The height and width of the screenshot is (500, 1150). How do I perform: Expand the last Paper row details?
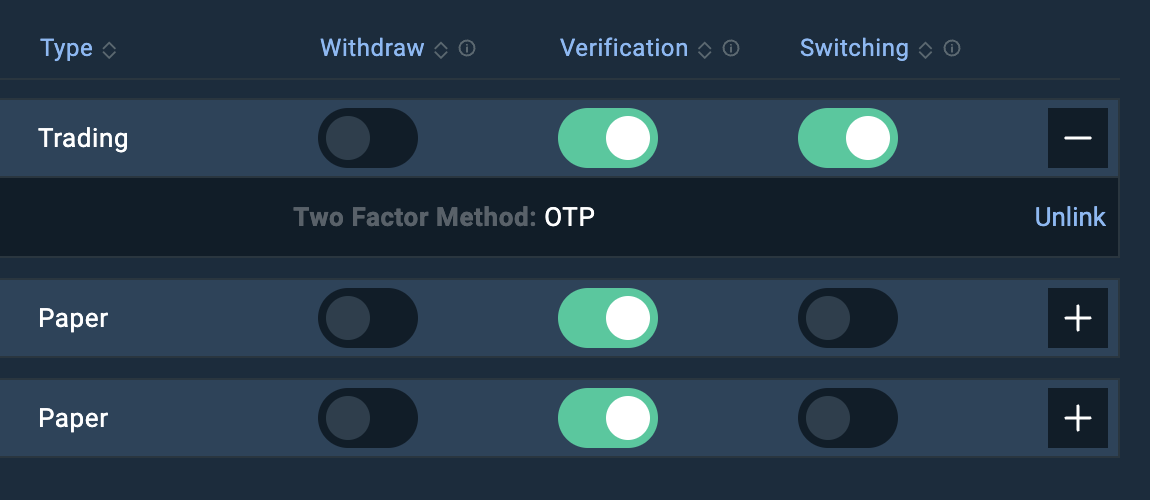pos(1078,418)
